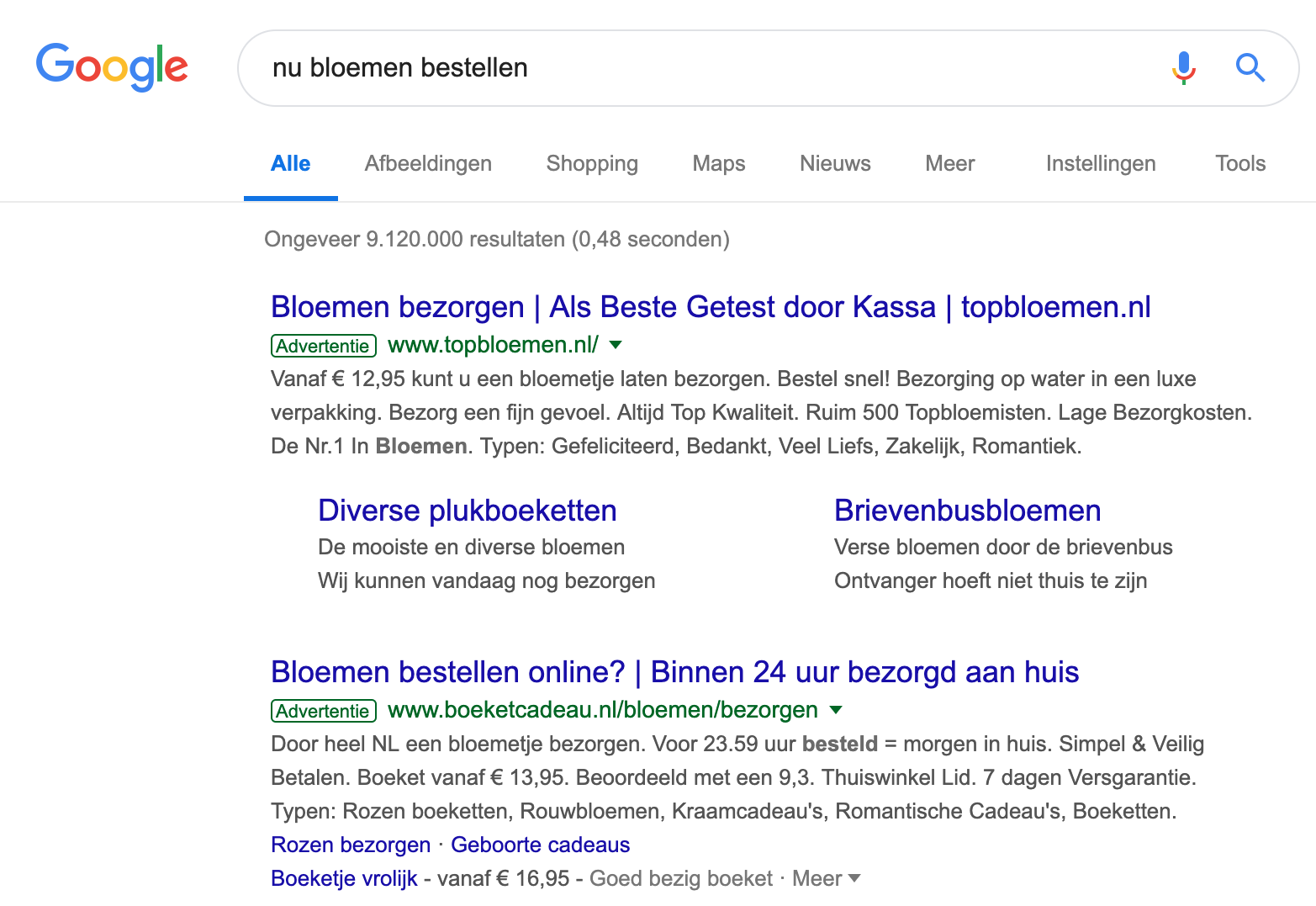This screenshot has width=1316, height=906.
Task: Click the magnifying glass search icon
Action: [1250, 67]
